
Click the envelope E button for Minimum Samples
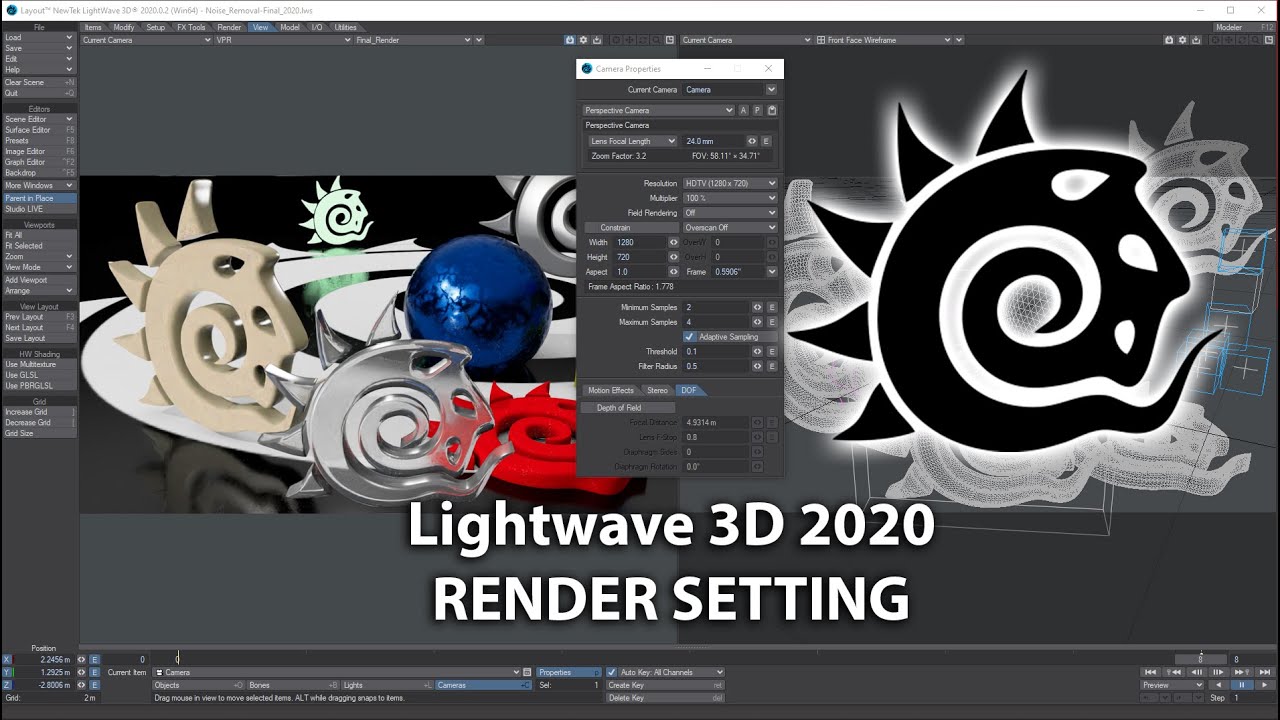pos(772,307)
